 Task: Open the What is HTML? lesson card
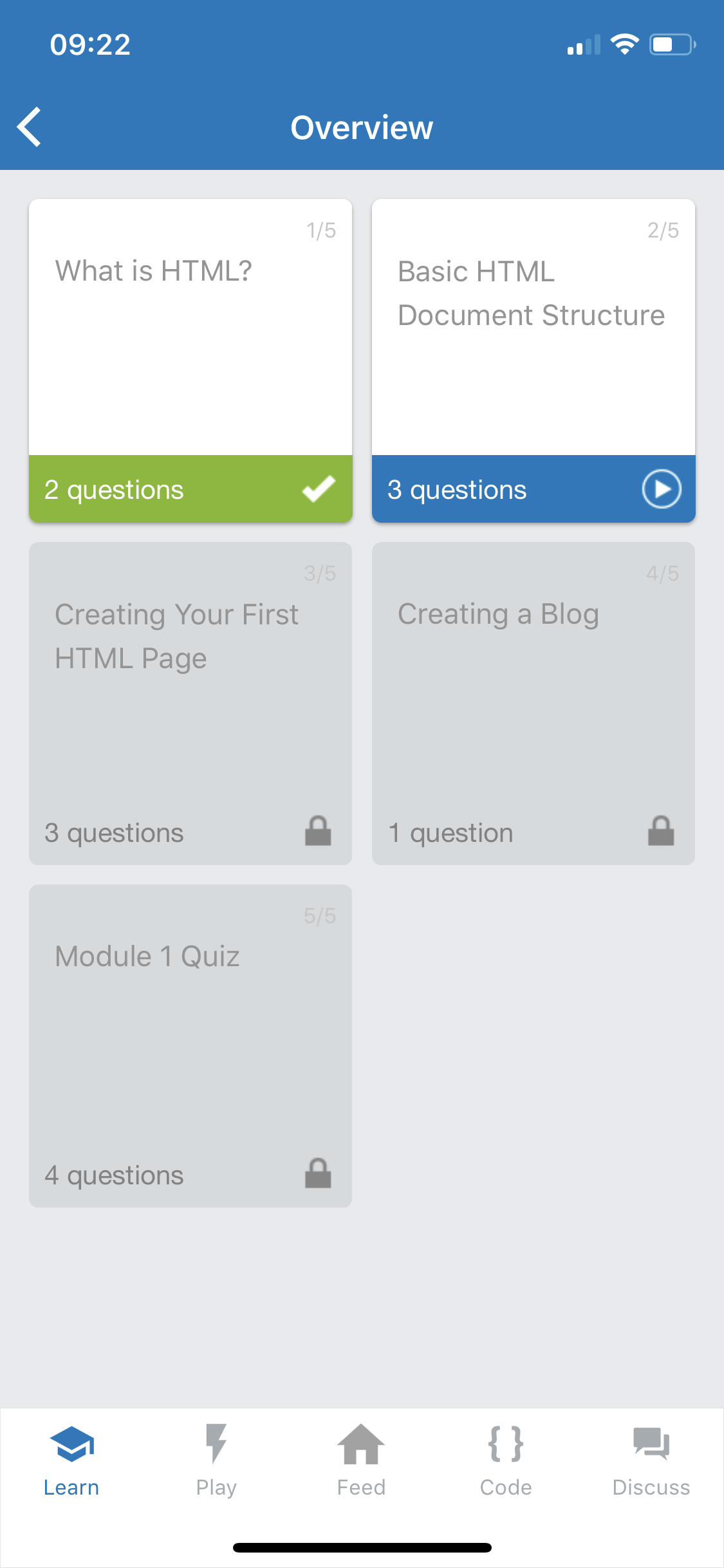[190, 327]
